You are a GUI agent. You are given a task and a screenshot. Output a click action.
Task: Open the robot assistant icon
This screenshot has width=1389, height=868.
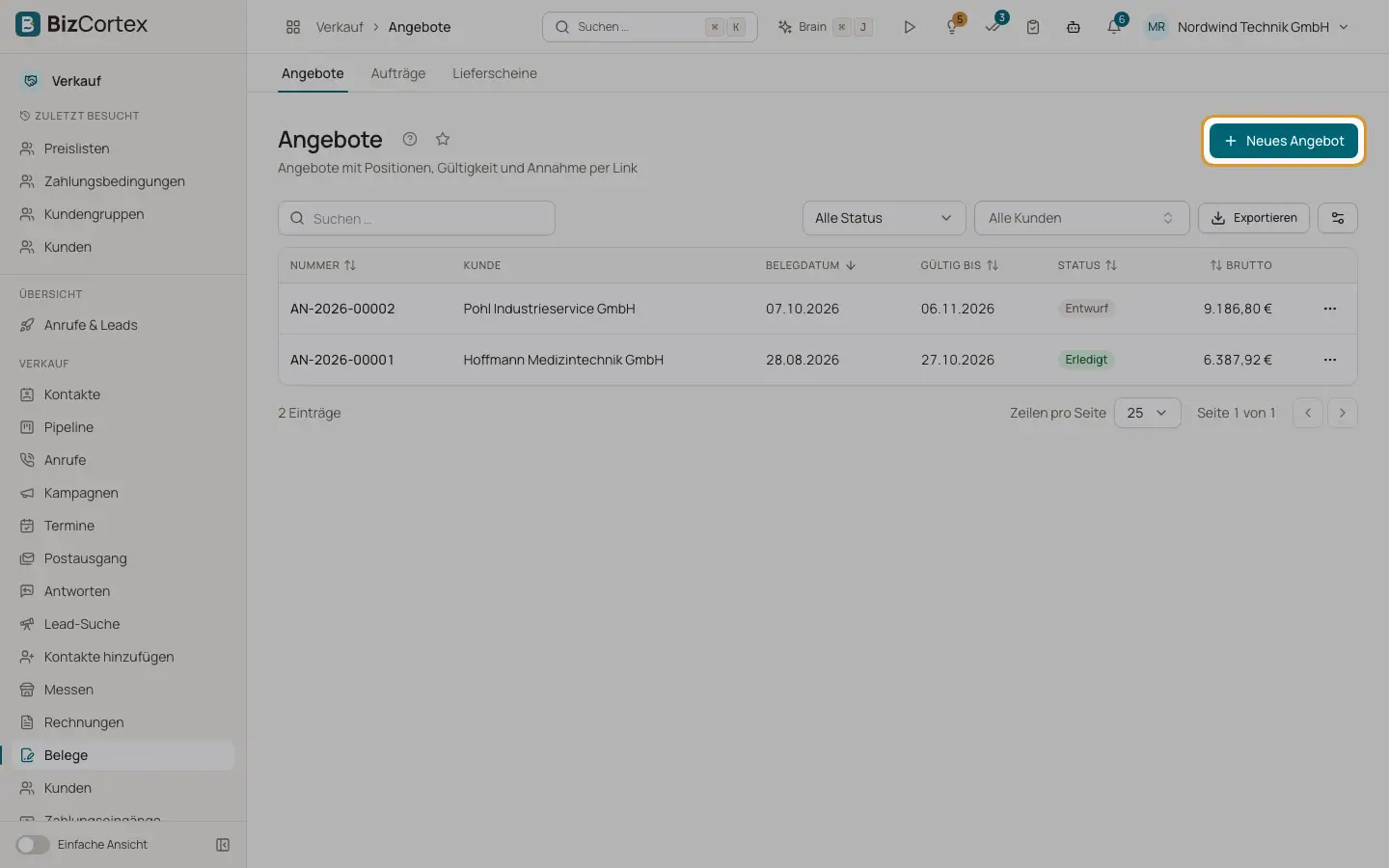pos(1074,27)
